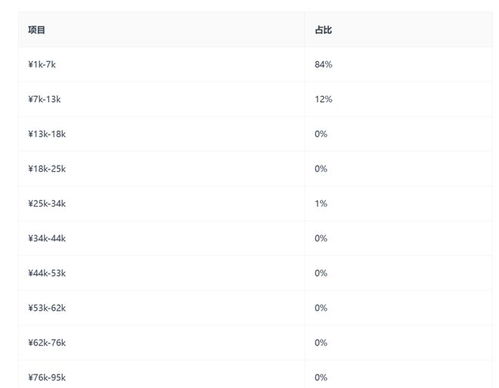Select the ¥25k-34k row label

[47, 204]
